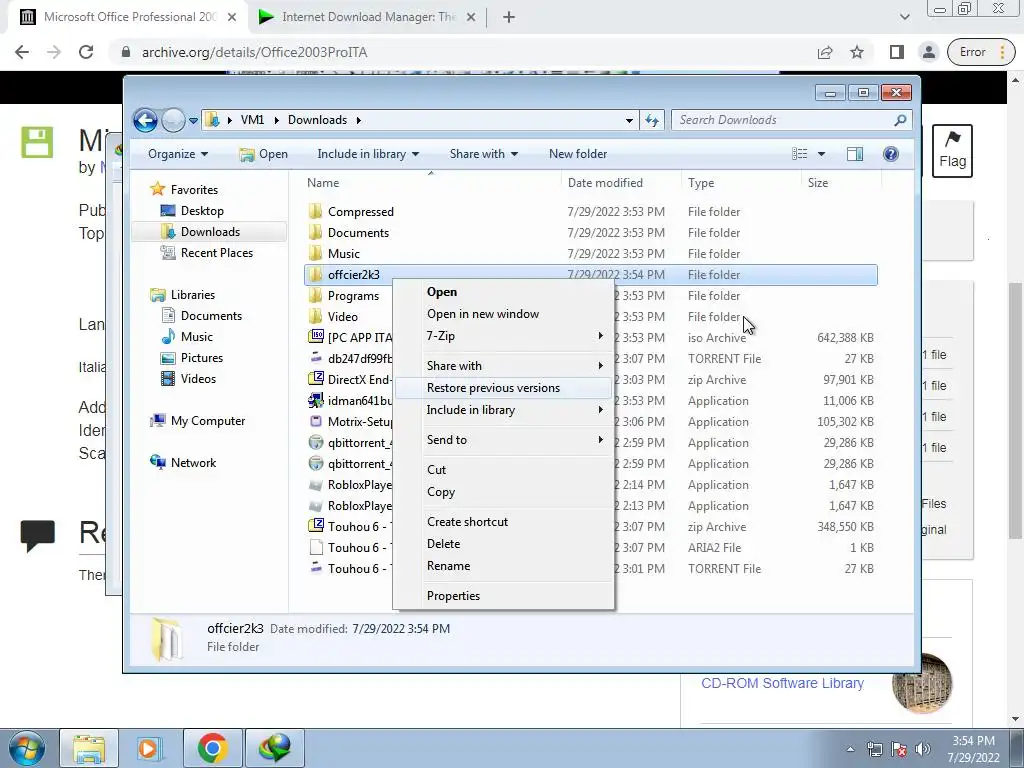Choose Cut from context menu
The image size is (1024, 768).
pyautogui.click(x=504, y=470)
